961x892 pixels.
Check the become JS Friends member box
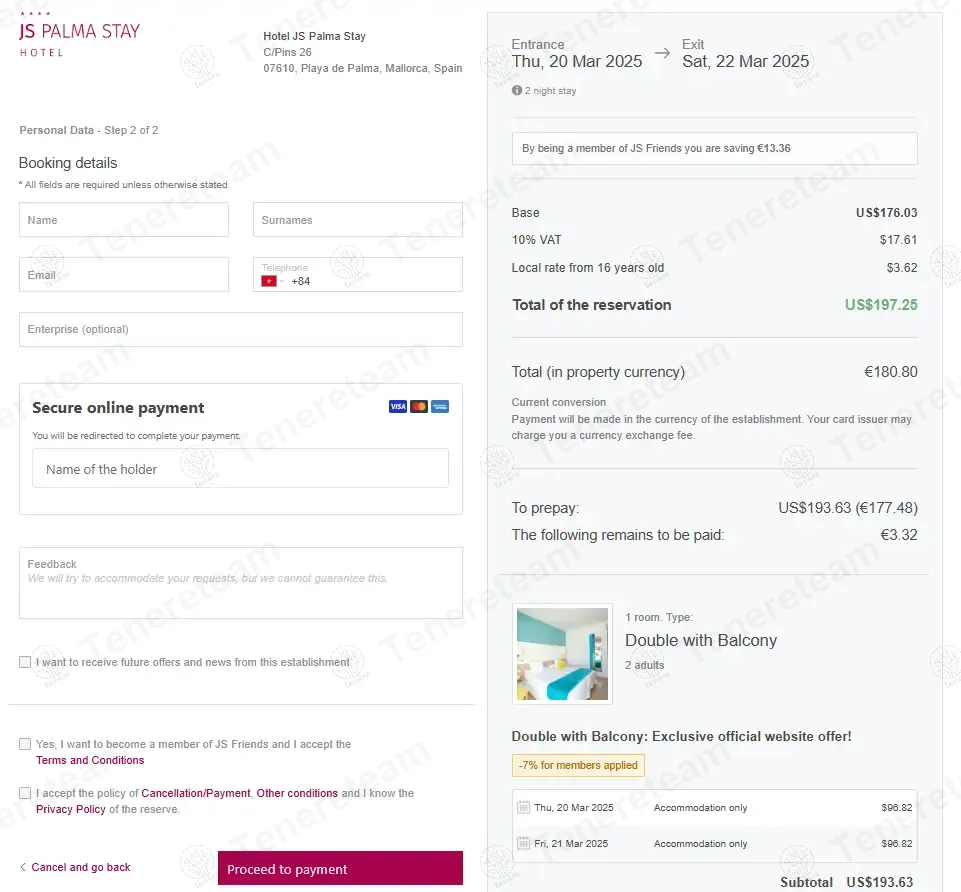(x=25, y=744)
